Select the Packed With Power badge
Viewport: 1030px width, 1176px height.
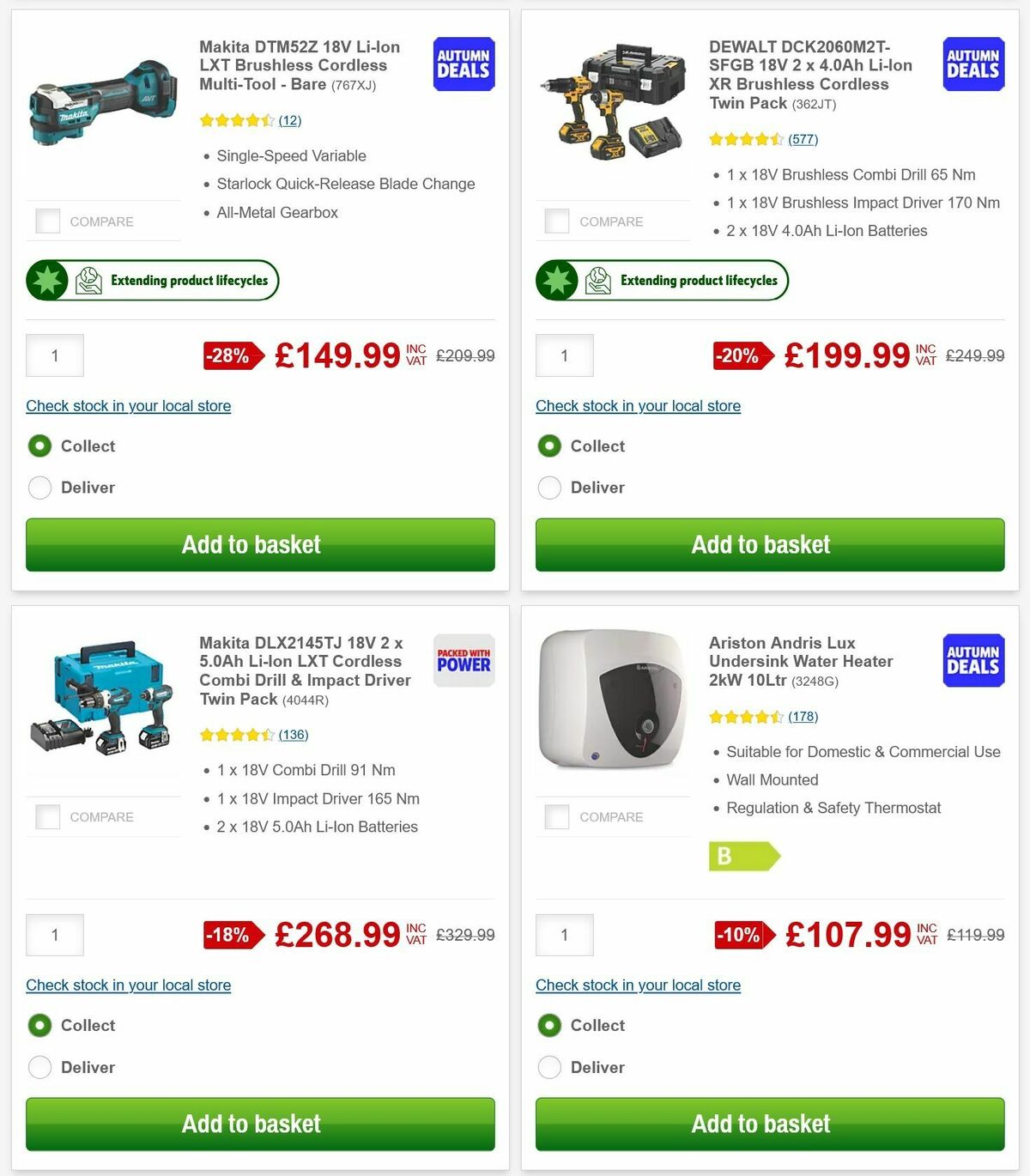(x=463, y=660)
